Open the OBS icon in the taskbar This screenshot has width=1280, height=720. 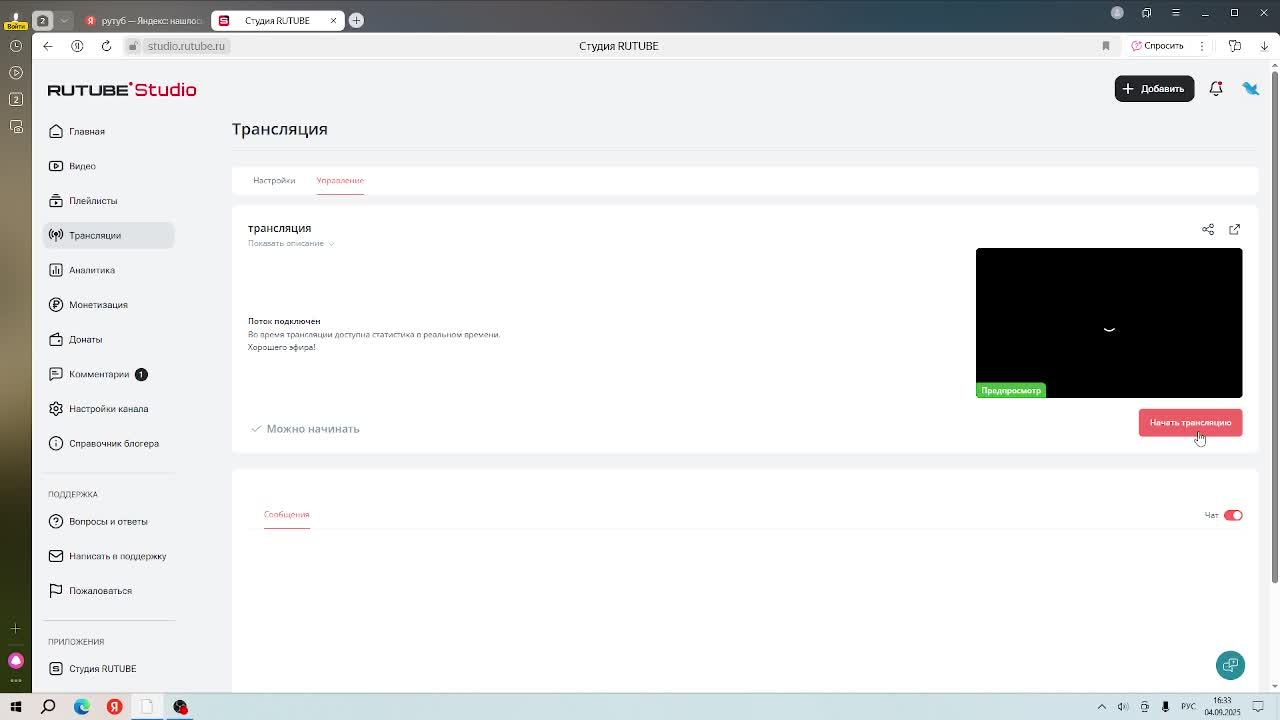[180, 707]
